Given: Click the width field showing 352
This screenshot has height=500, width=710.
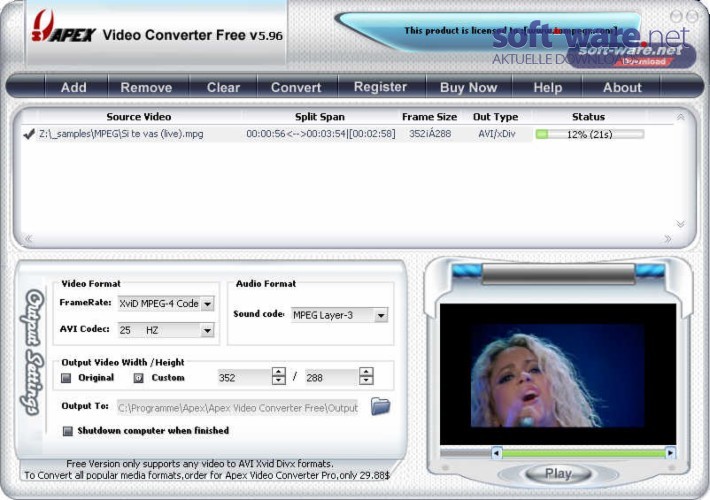Looking at the screenshot, I should 245,377.
